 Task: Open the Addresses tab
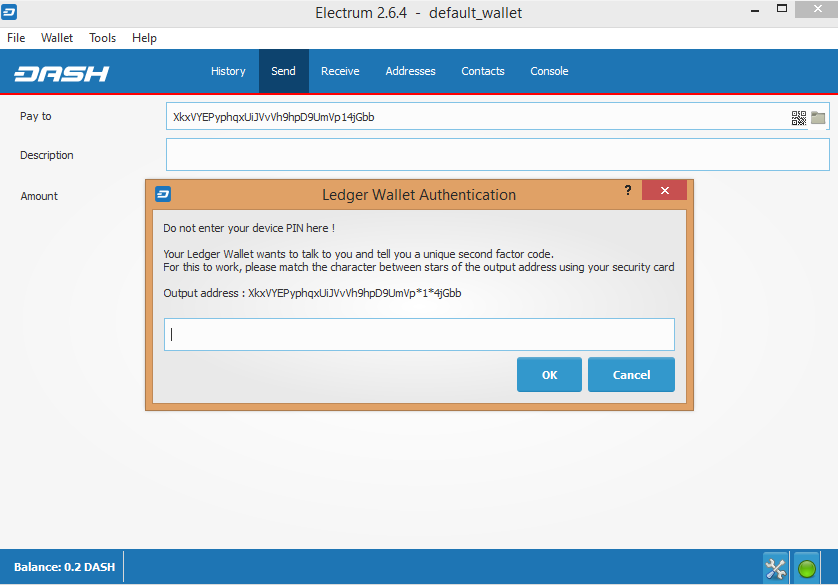pyautogui.click(x=410, y=71)
